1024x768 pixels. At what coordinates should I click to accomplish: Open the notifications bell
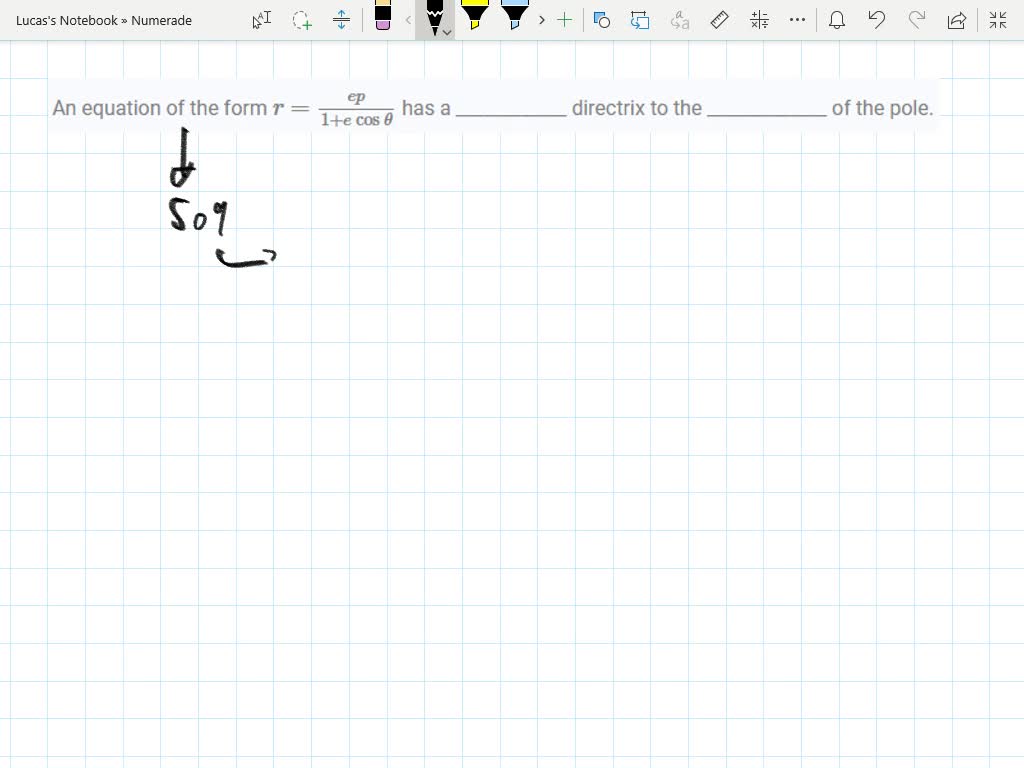(x=837, y=20)
